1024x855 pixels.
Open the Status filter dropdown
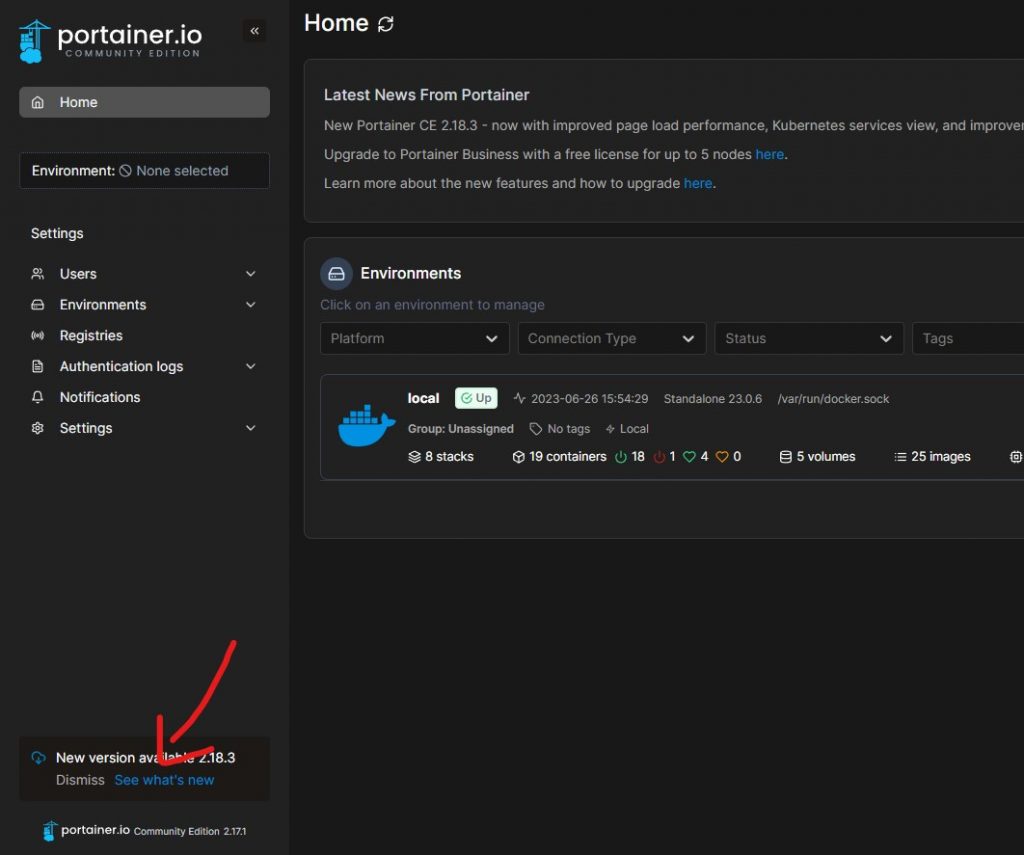coord(808,339)
